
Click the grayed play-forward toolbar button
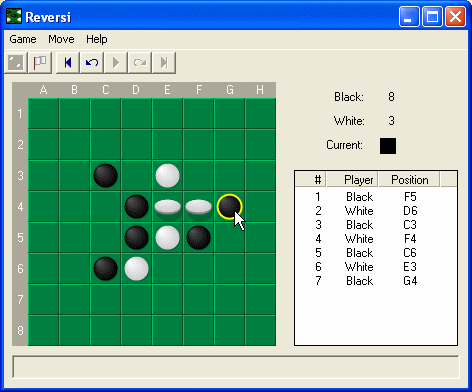click(116, 62)
